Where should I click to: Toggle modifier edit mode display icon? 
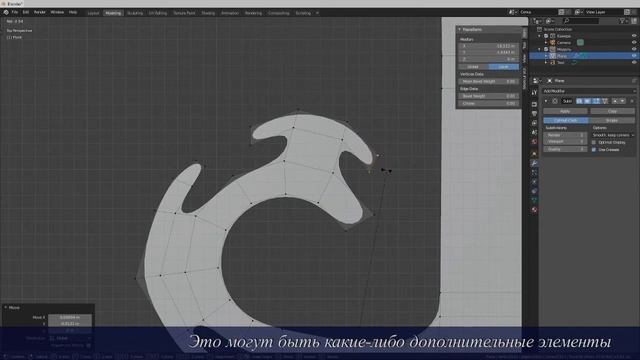(596, 101)
